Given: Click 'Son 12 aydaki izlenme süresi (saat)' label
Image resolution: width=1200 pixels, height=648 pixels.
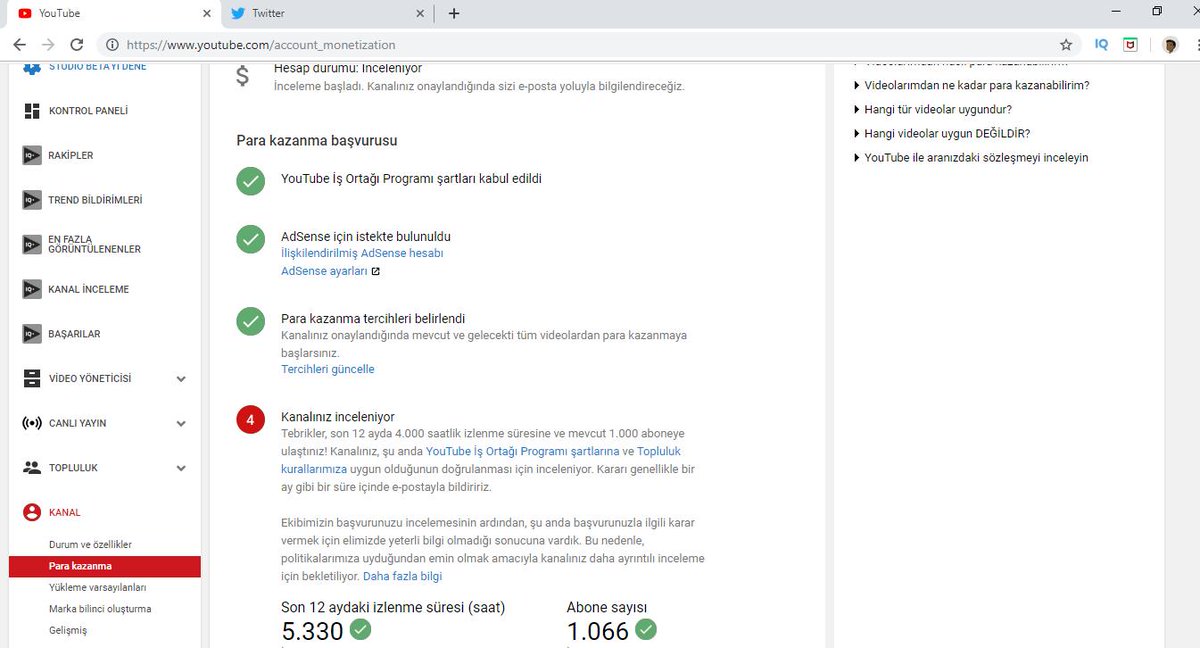Looking at the screenshot, I should tap(393, 607).
